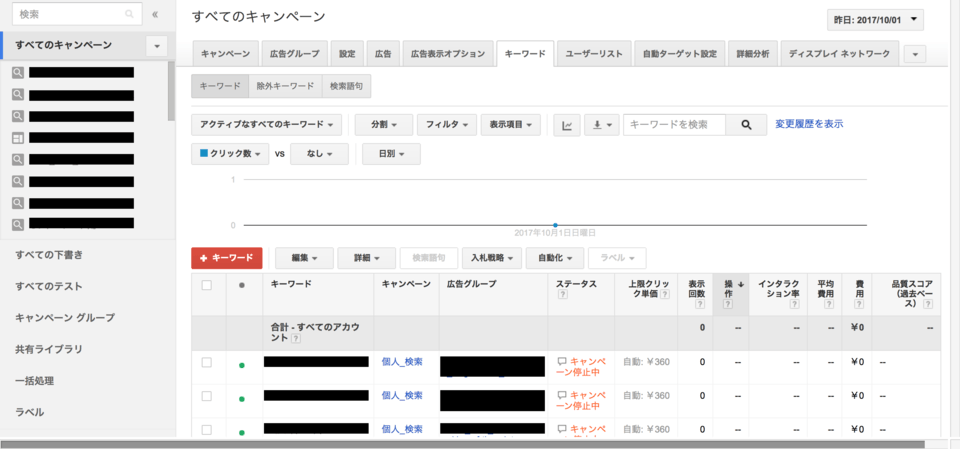This screenshot has height=449, width=960.
Task: Expand the フィルタ dropdown
Action: point(446,125)
